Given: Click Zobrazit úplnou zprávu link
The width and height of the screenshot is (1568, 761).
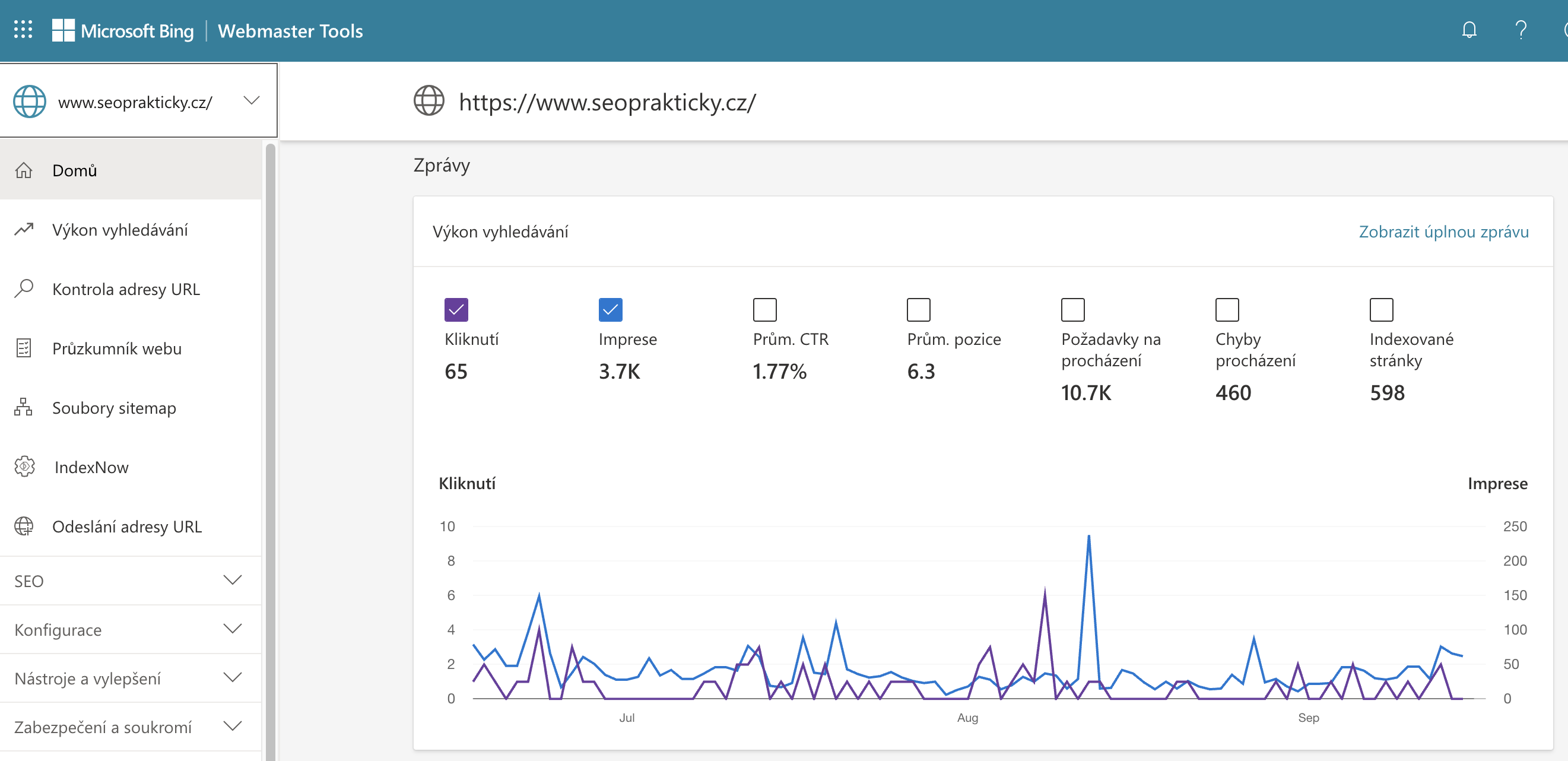Looking at the screenshot, I should click(x=1443, y=232).
